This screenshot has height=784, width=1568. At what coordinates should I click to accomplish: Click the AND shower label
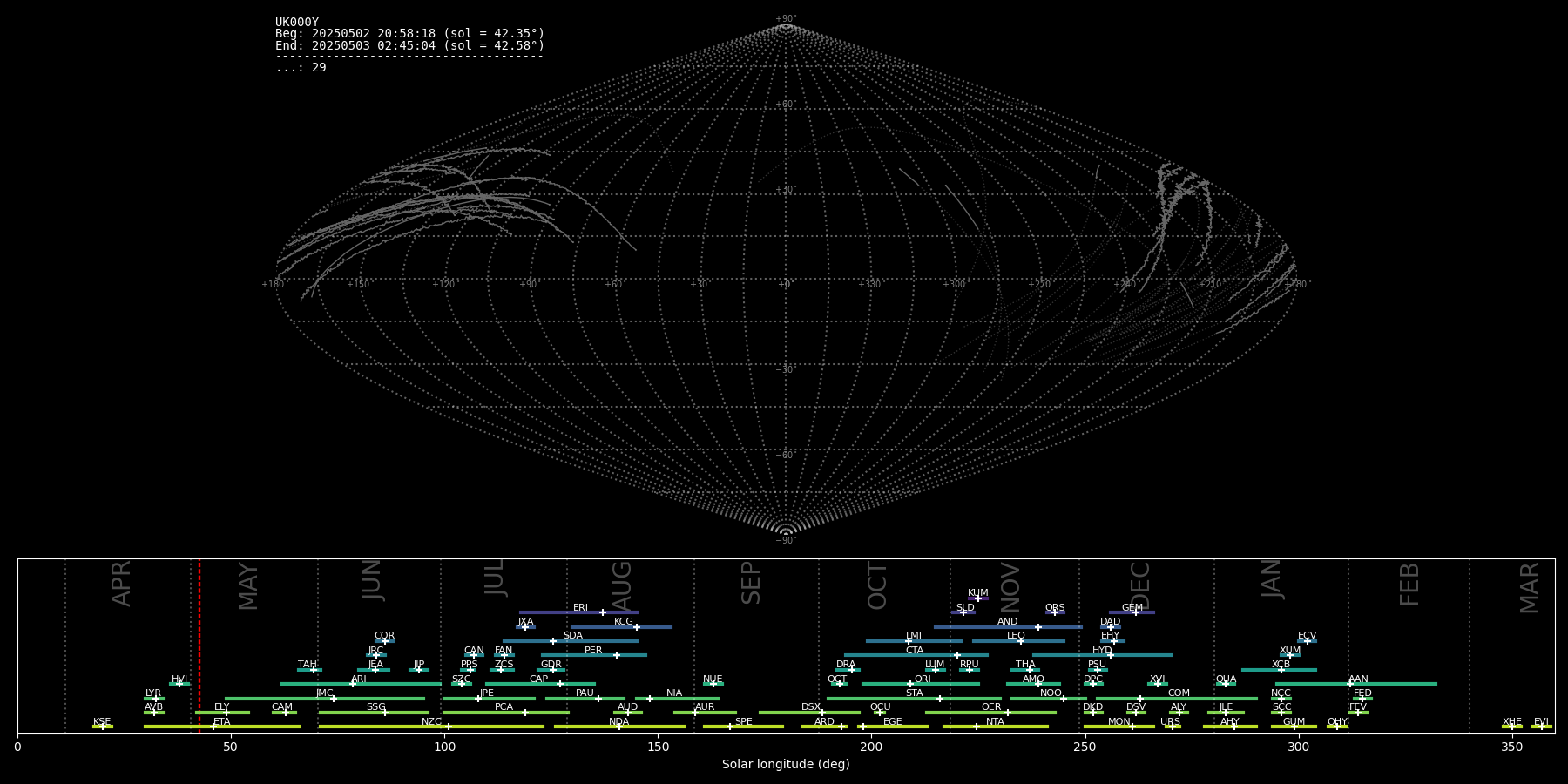1007,622
